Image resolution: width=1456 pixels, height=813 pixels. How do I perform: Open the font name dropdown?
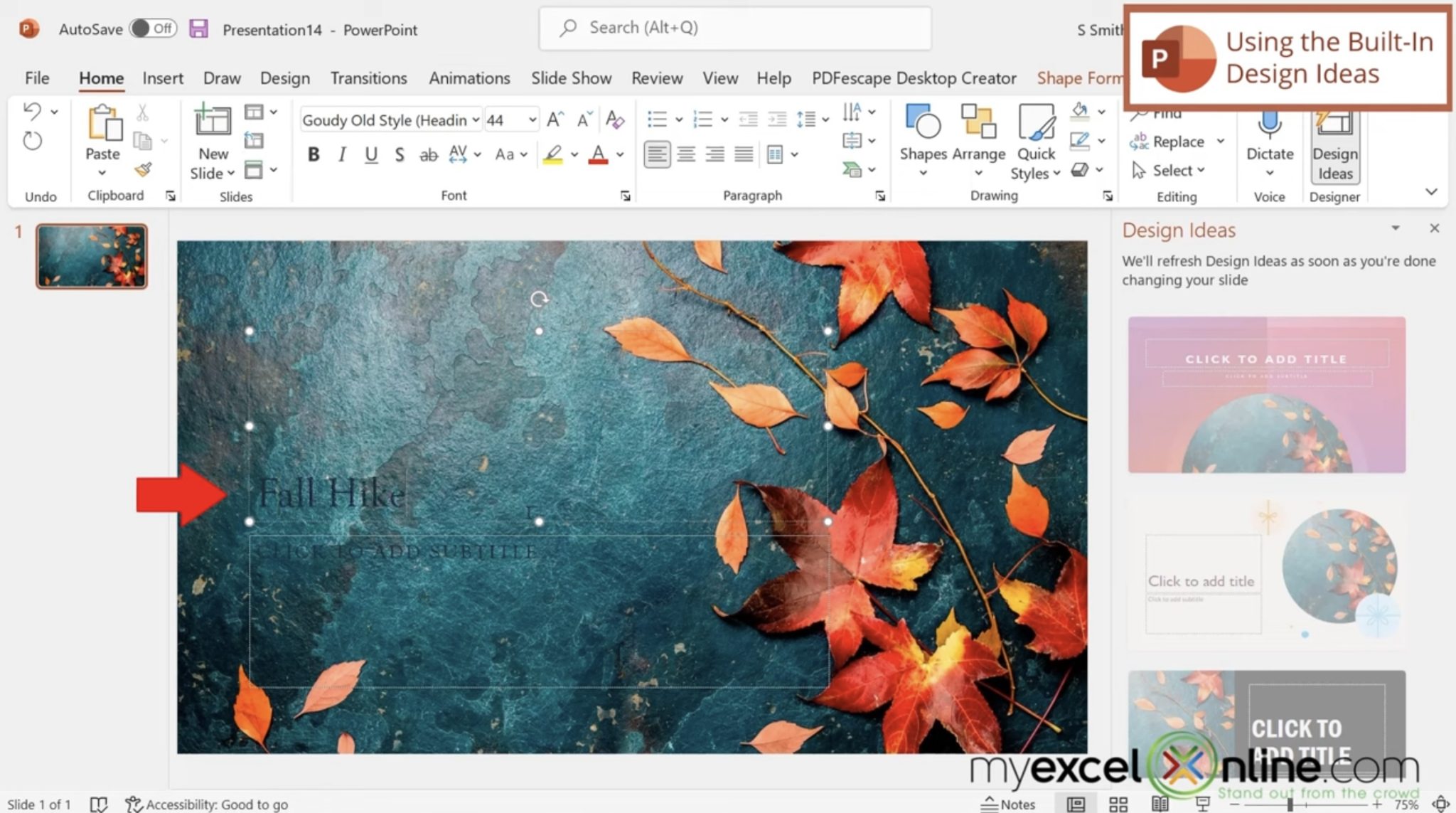click(x=475, y=119)
